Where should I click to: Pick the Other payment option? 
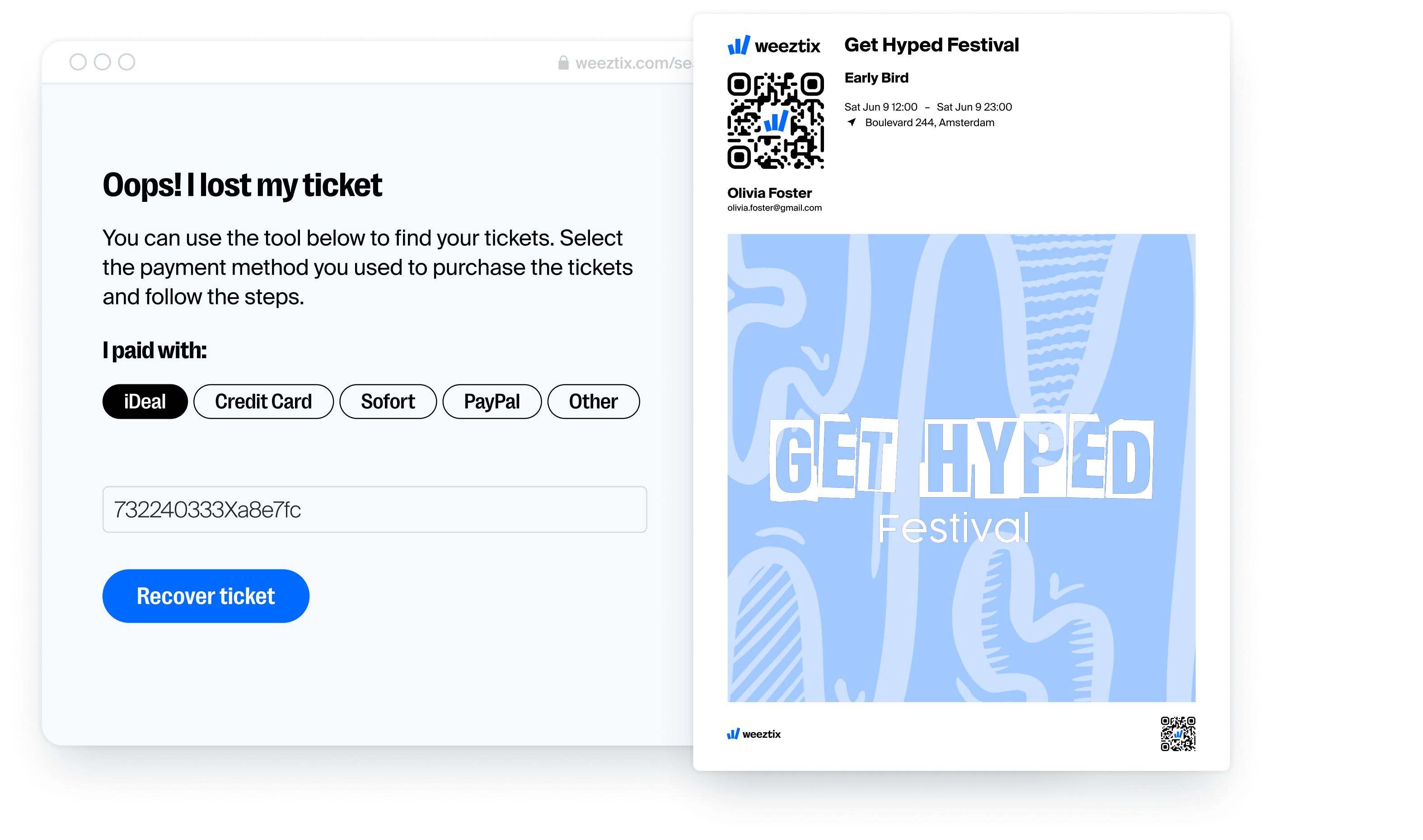click(x=593, y=401)
